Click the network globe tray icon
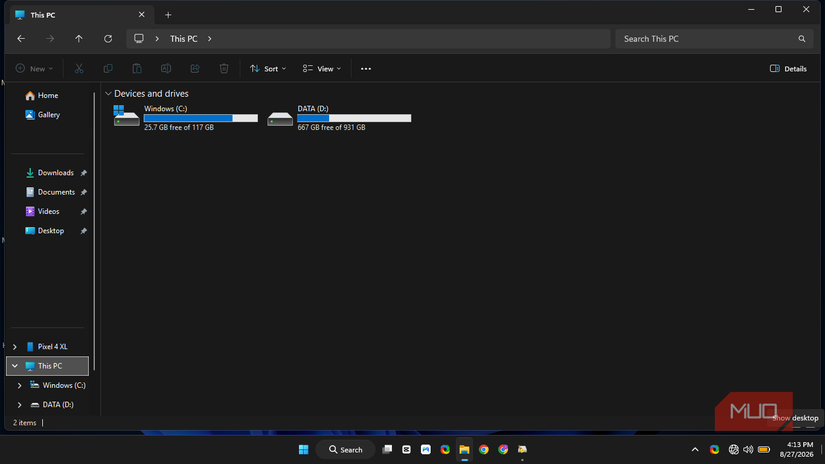825x464 pixels. click(733, 449)
